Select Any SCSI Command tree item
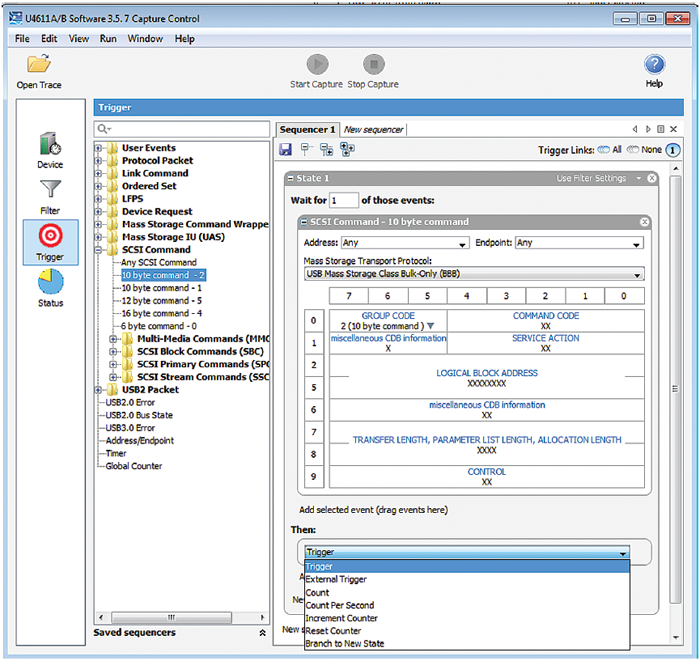 click(158, 262)
